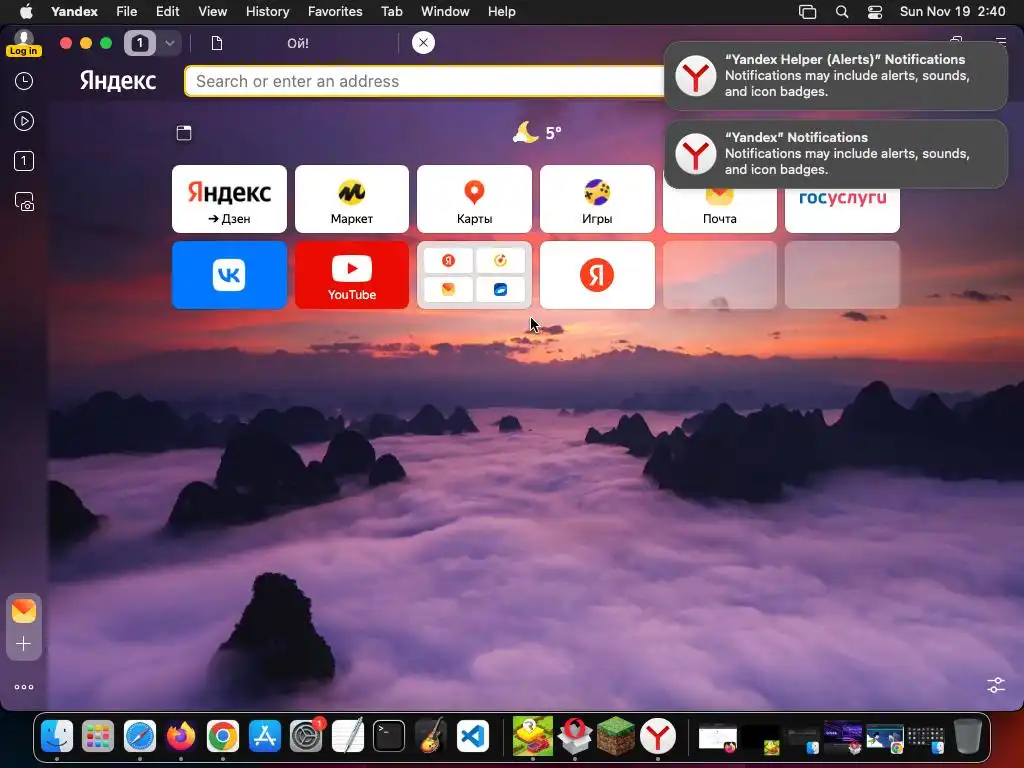Image resolution: width=1024 pixels, height=768 pixels.
Task: Open the Window menu
Action: (x=445, y=12)
